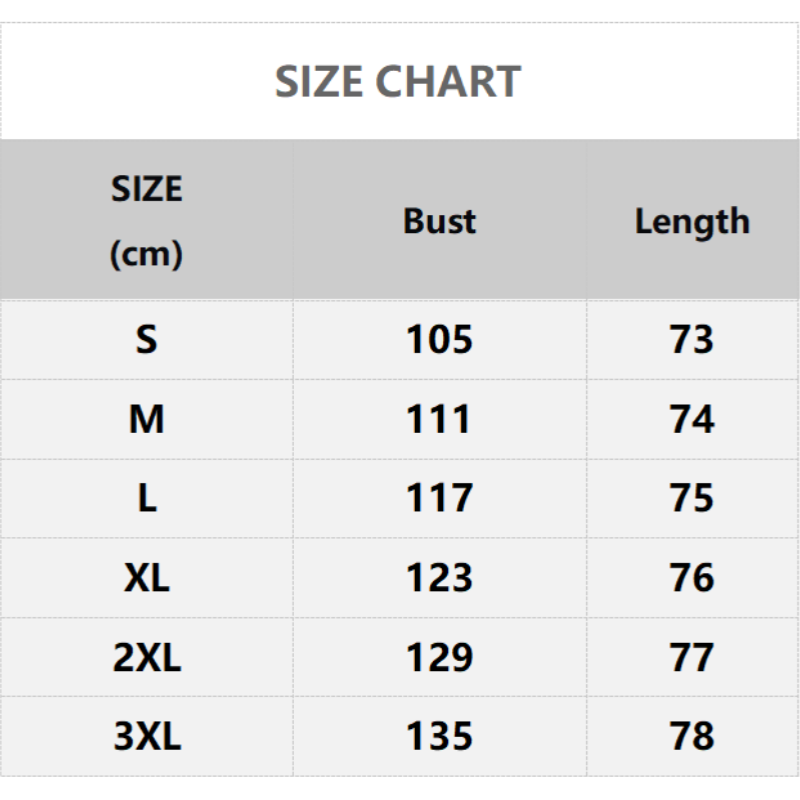Select the Length column header
This screenshot has width=800, height=800.
tap(692, 221)
